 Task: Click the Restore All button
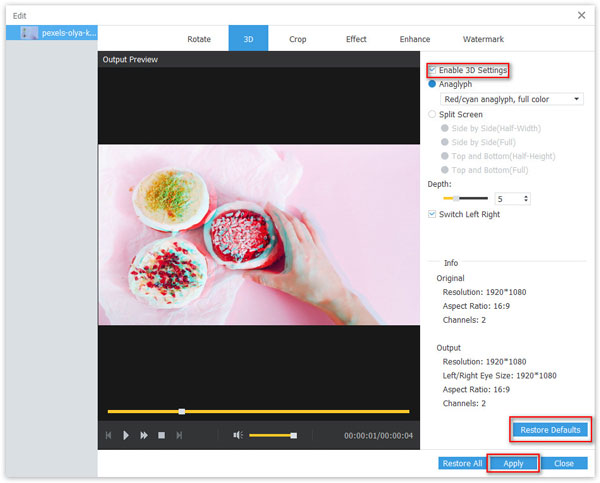(x=462, y=463)
